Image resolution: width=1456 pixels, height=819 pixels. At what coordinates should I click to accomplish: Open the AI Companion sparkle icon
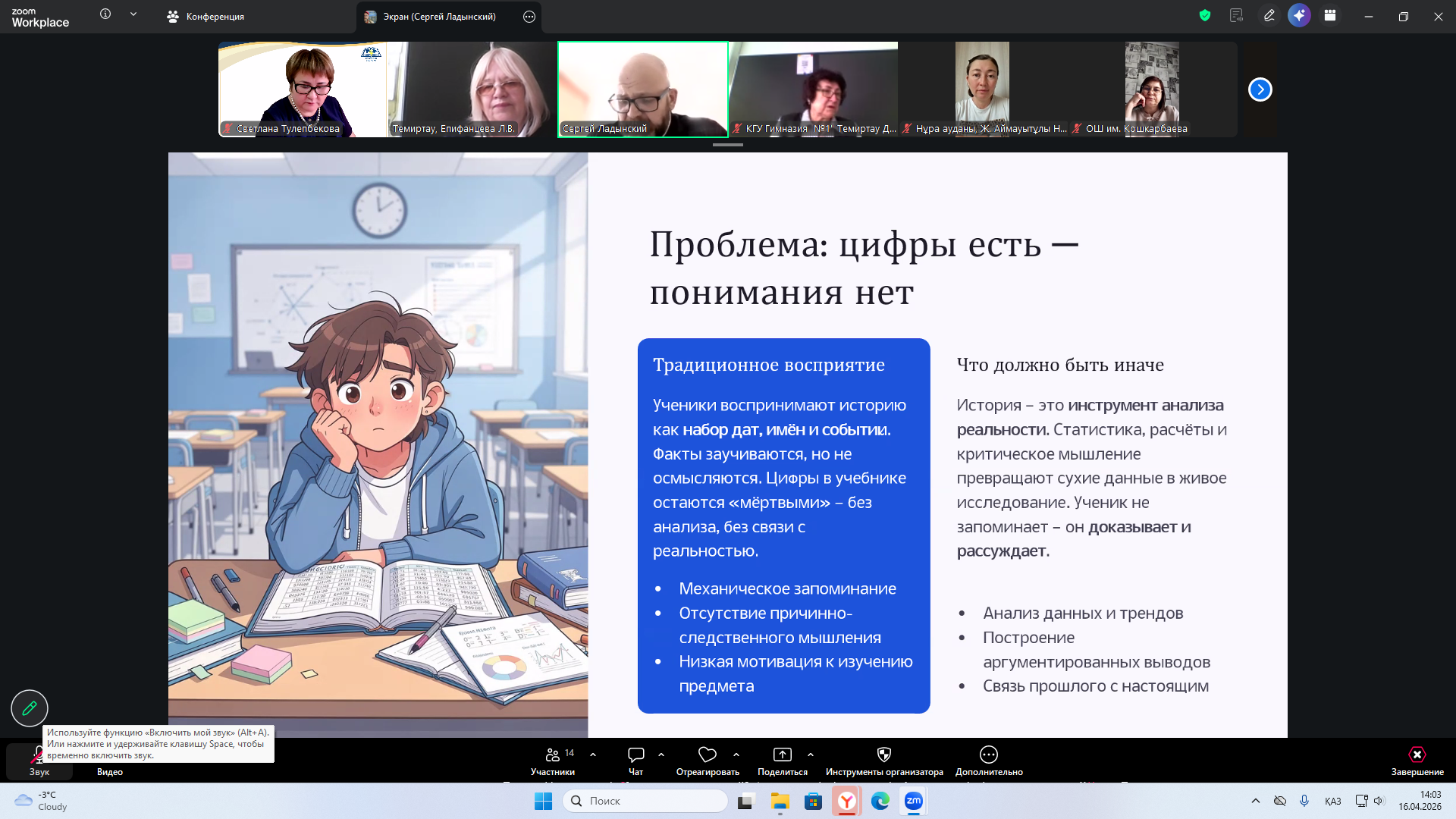[1299, 16]
